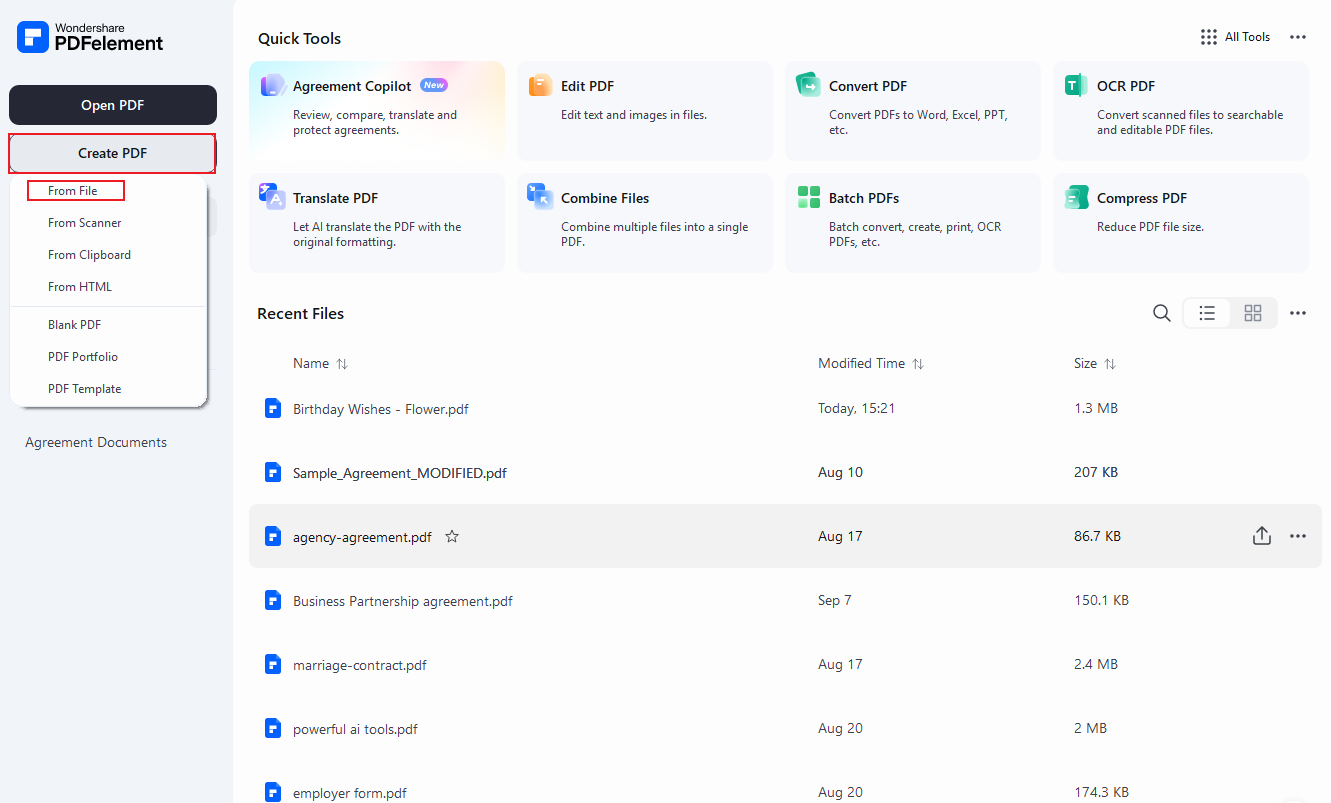The image size is (1331, 803).
Task: Open the OCR PDF card
Action: click(1181, 111)
